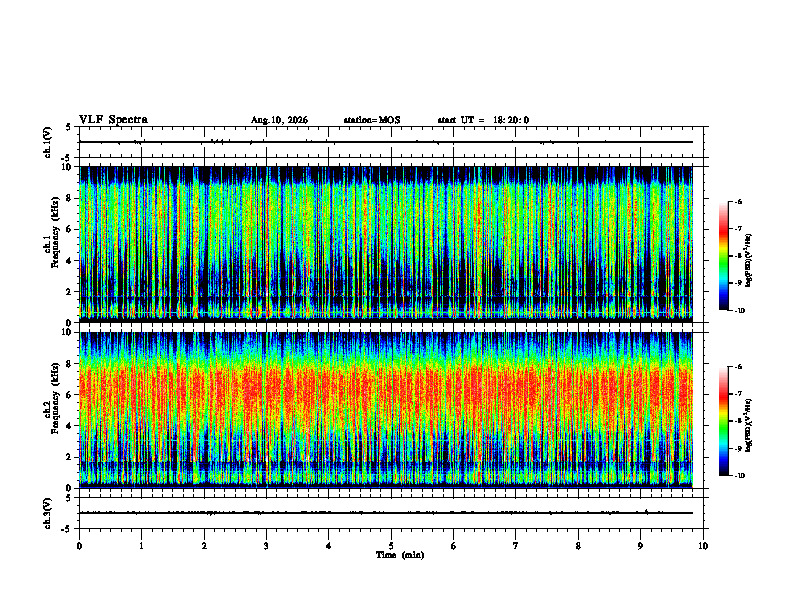Click the "10" kHz tick on ch.2 frequency axis
The width and height of the screenshot is (792, 612).
[68, 332]
